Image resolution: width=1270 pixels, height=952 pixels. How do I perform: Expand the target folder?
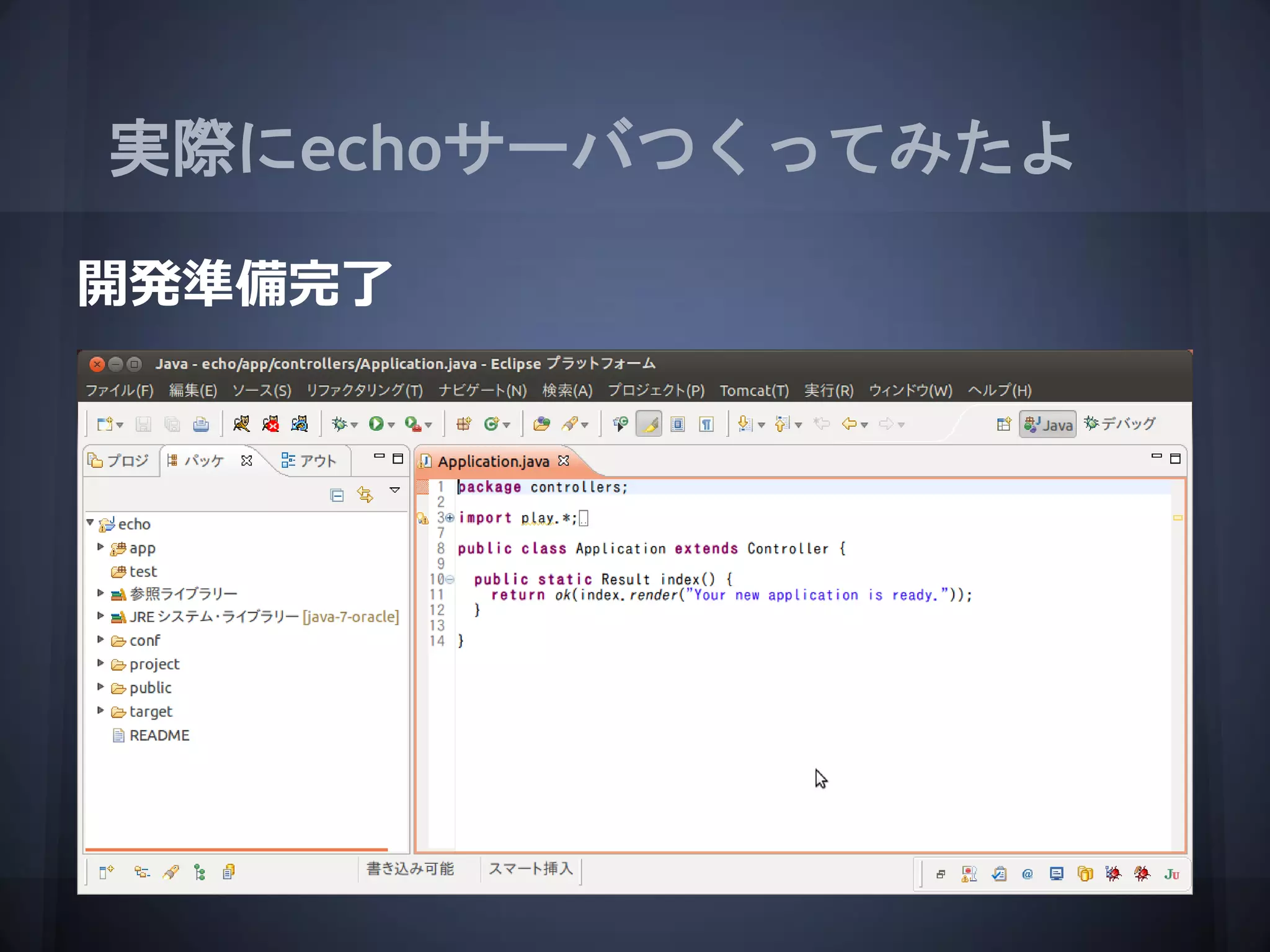pyautogui.click(x=100, y=710)
